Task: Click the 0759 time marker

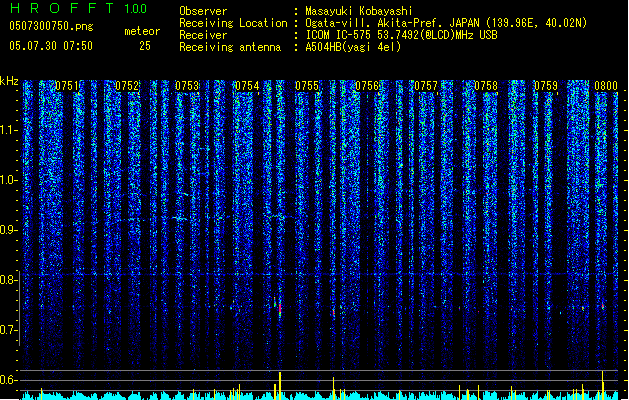Action: coord(546,86)
